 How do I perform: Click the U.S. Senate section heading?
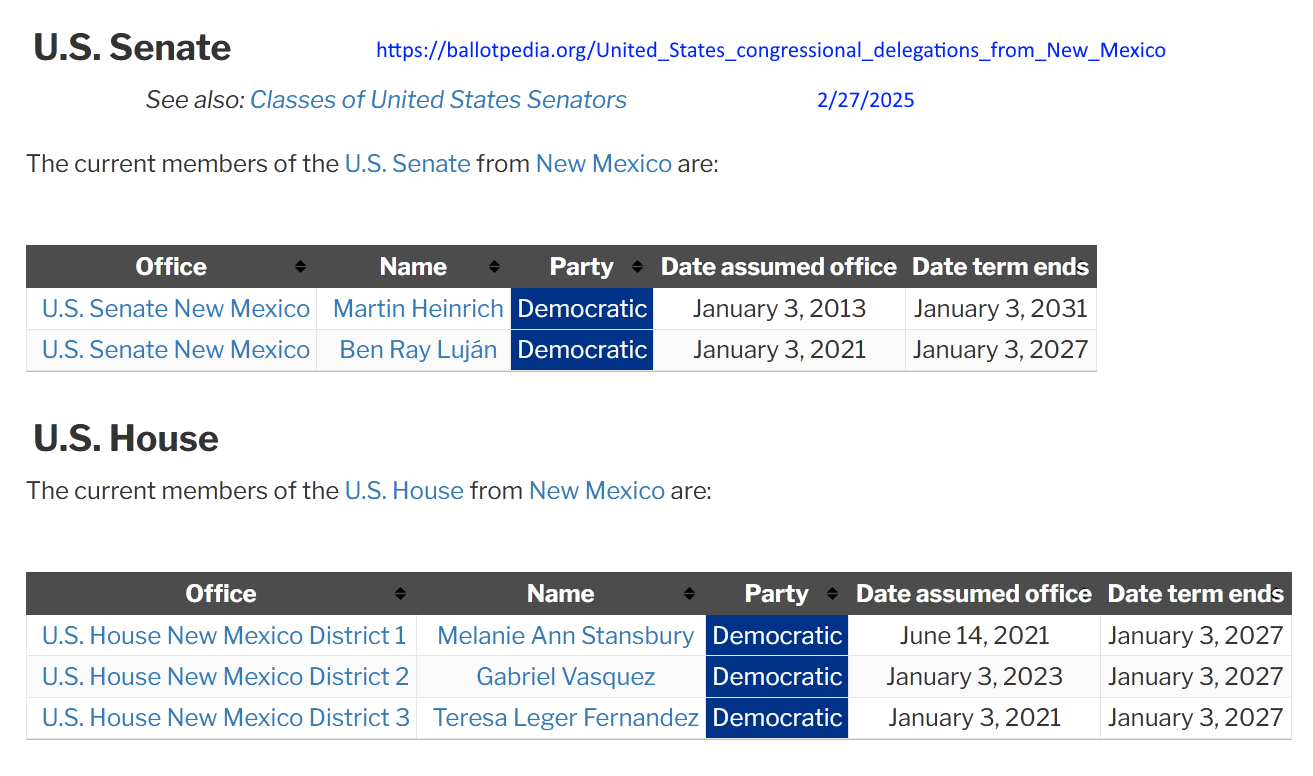click(x=132, y=48)
